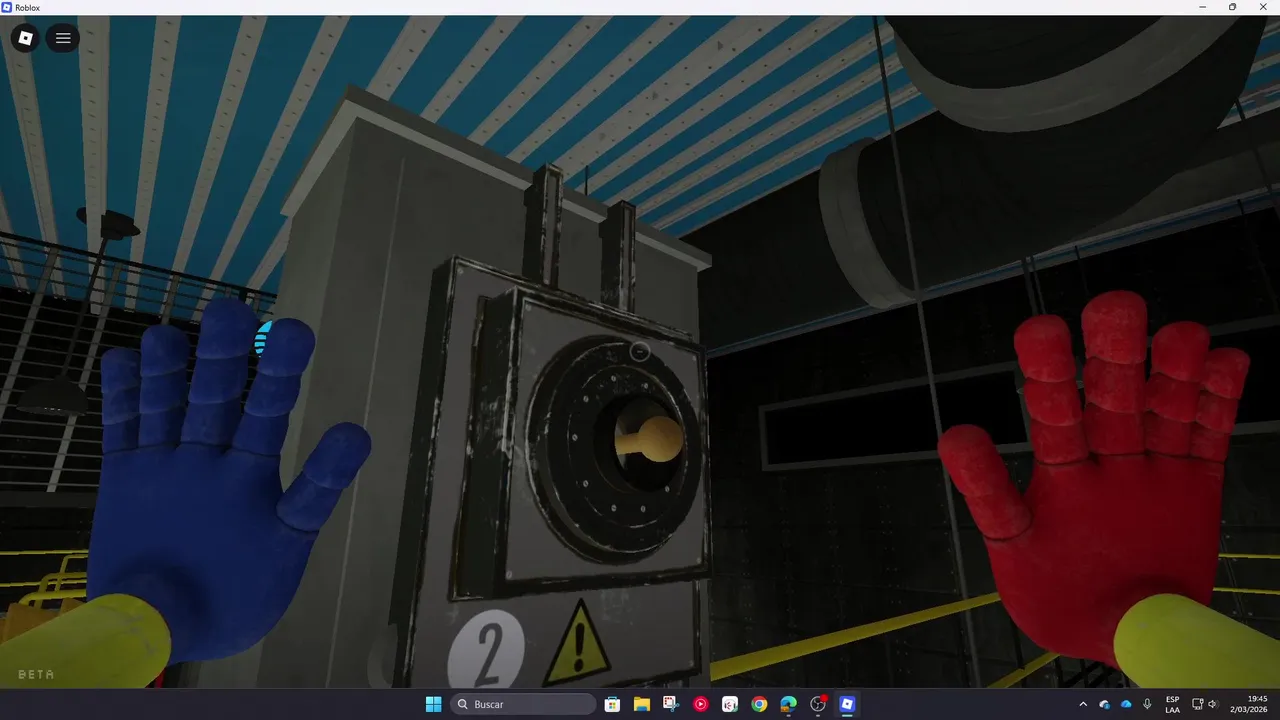Minimize the Roblox window

(x=1203, y=7)
